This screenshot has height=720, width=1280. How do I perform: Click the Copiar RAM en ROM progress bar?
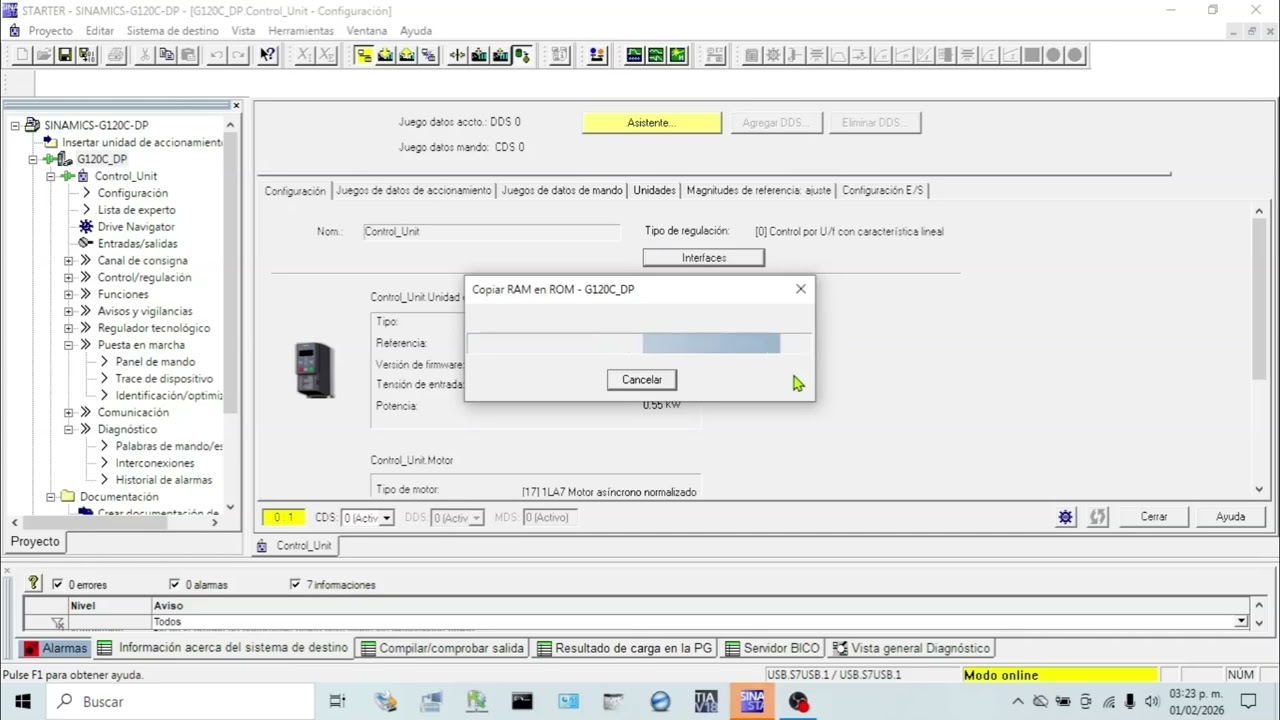tap(640, 344)
